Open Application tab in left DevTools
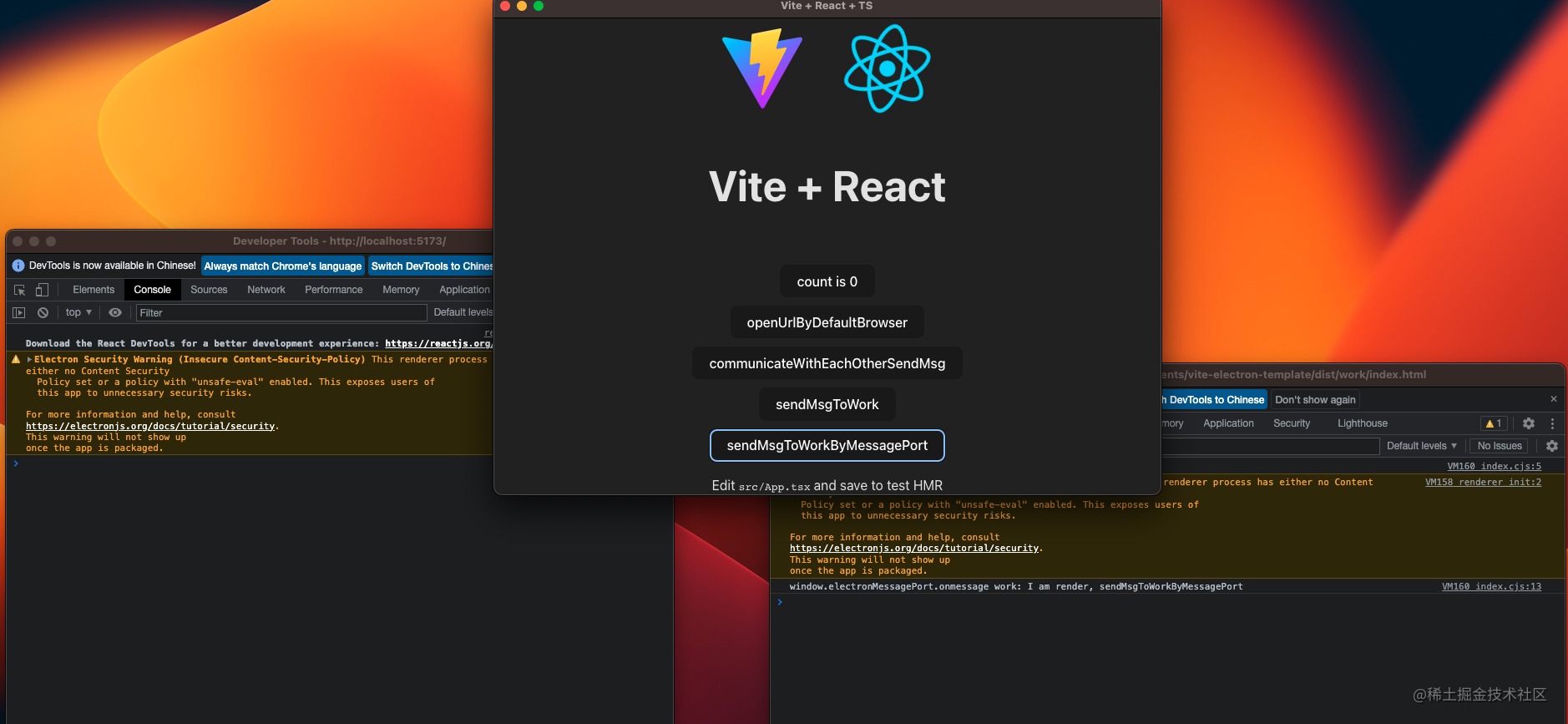1568x724 pixels. [464, 290]
